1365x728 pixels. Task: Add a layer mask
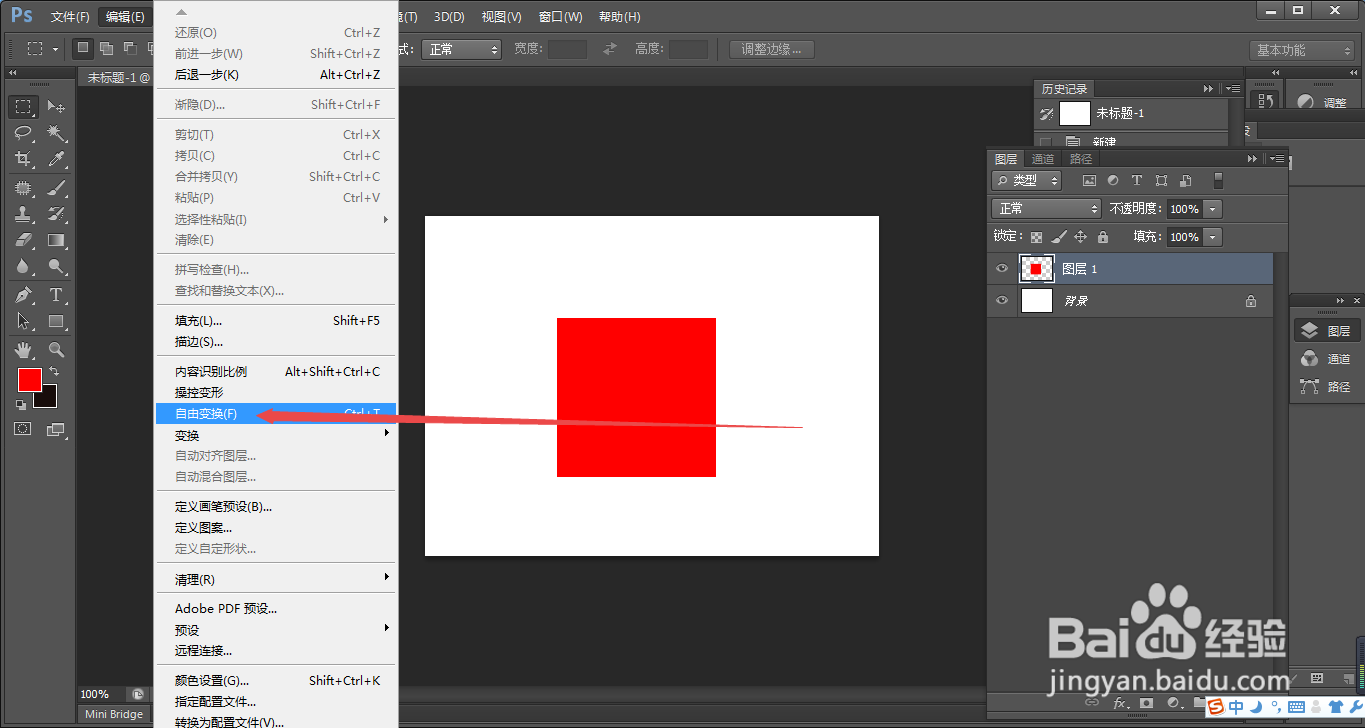click(x=1147, y=703)
